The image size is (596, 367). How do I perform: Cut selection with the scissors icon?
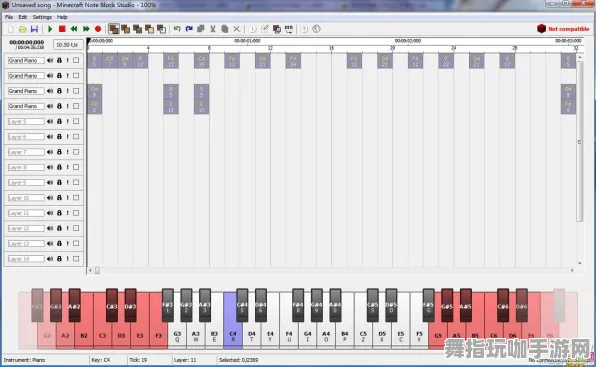point(213,29)
